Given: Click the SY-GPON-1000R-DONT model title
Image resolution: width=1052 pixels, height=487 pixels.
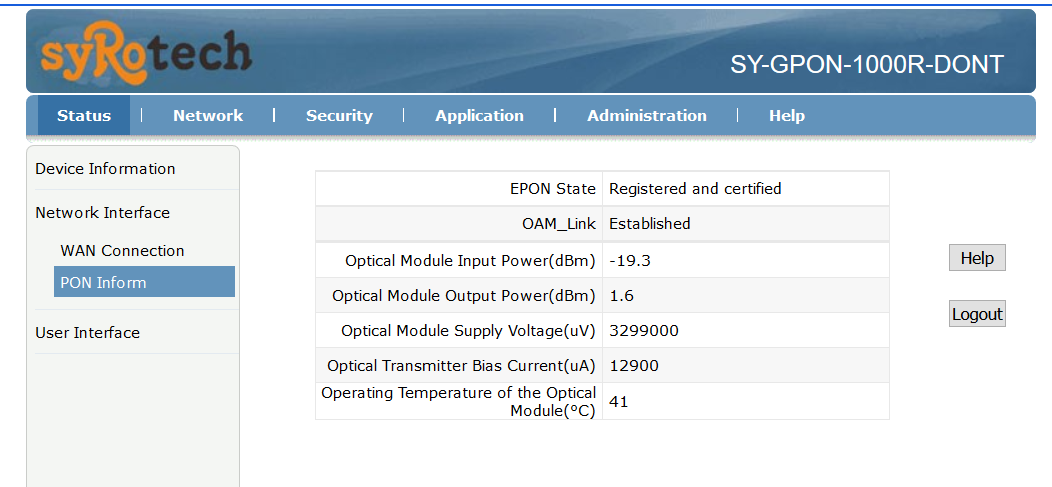Looking at the screenshot, I should (x=866, y=65).
